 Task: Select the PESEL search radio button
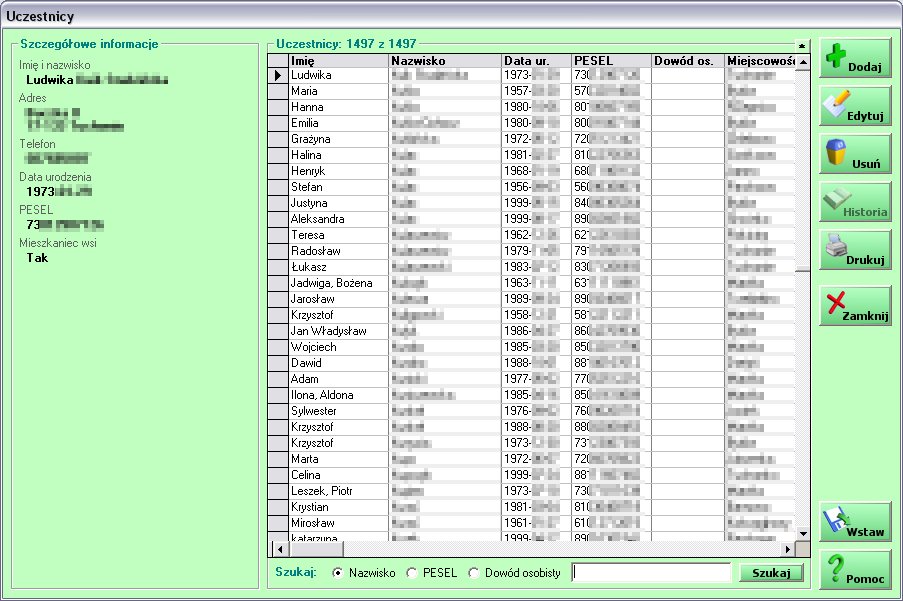coord(412,573)
